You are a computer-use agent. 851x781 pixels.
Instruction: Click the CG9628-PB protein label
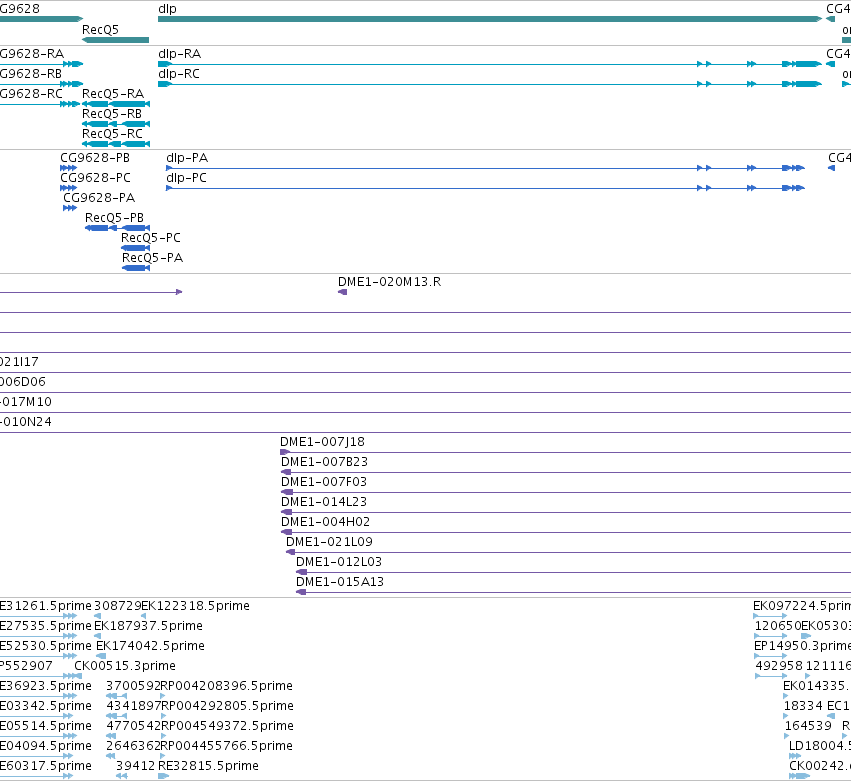point(95,158)
